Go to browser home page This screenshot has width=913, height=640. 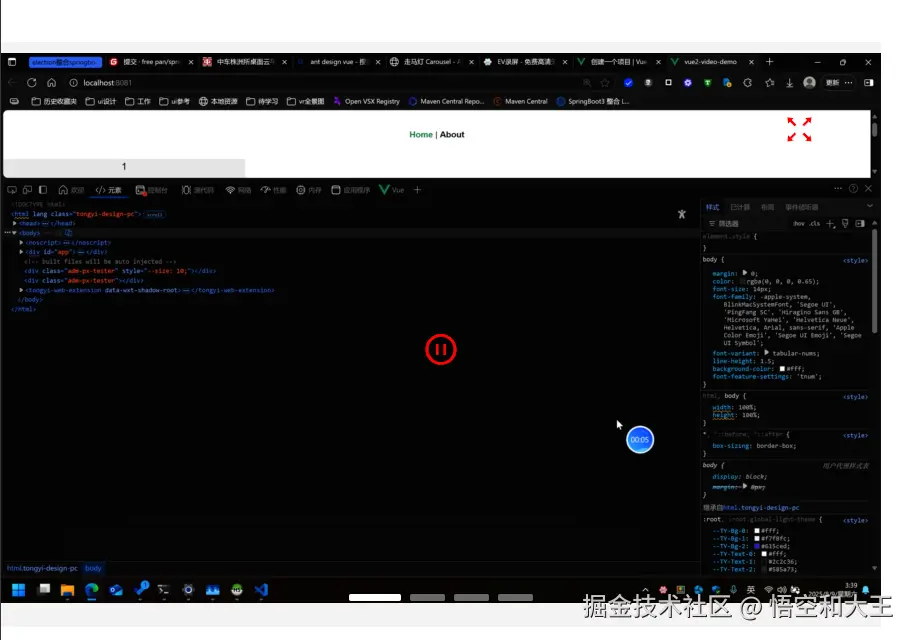point(52,83)
